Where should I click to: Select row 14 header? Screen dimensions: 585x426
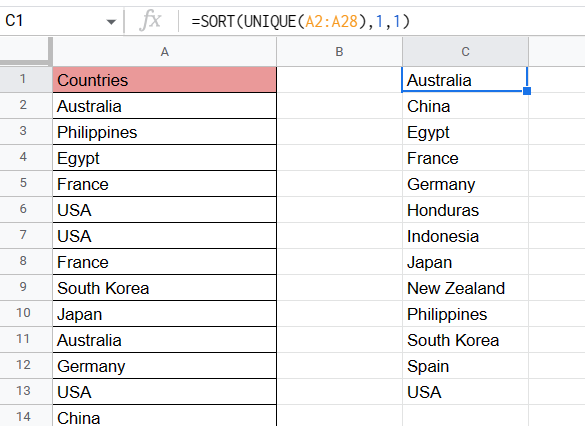[x=25, y=416]
